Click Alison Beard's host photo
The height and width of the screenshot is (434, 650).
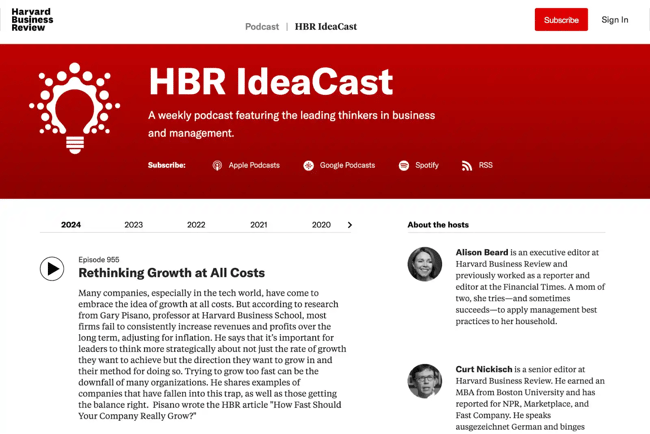(424, 264)
